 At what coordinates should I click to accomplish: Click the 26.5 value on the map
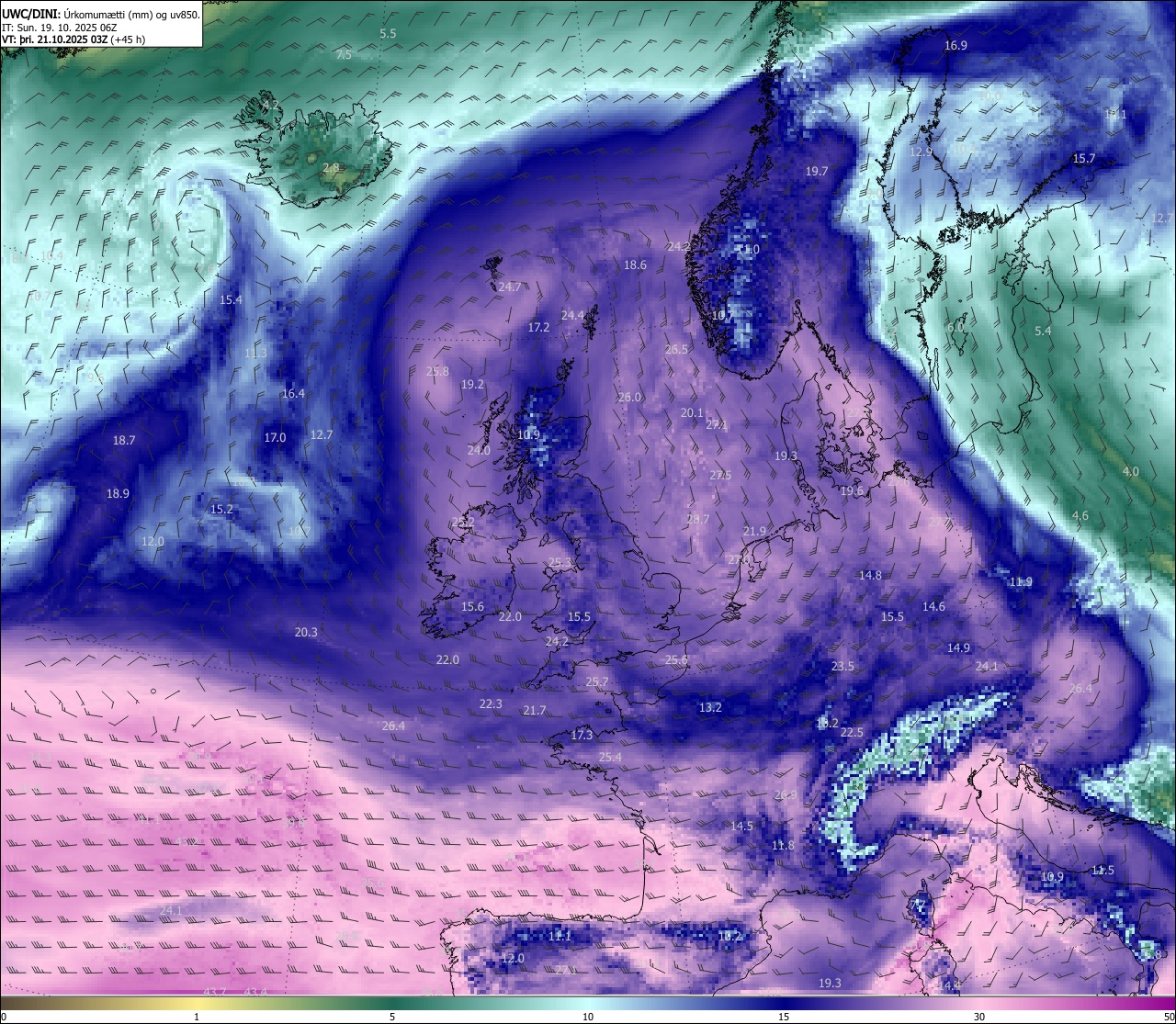click(676, 349)
